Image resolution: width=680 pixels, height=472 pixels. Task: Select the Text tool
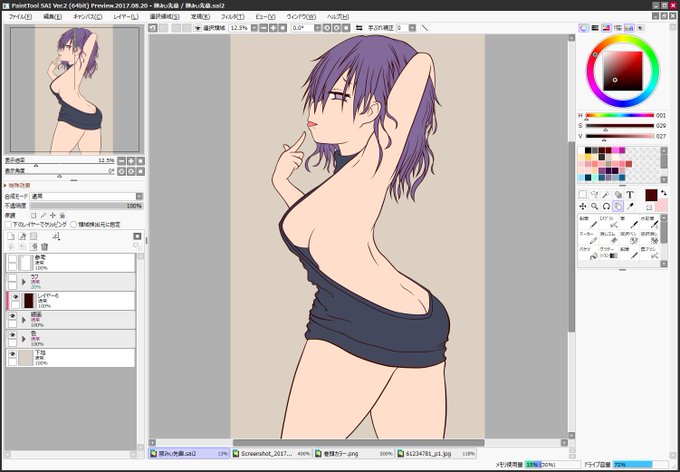[630, 195]
